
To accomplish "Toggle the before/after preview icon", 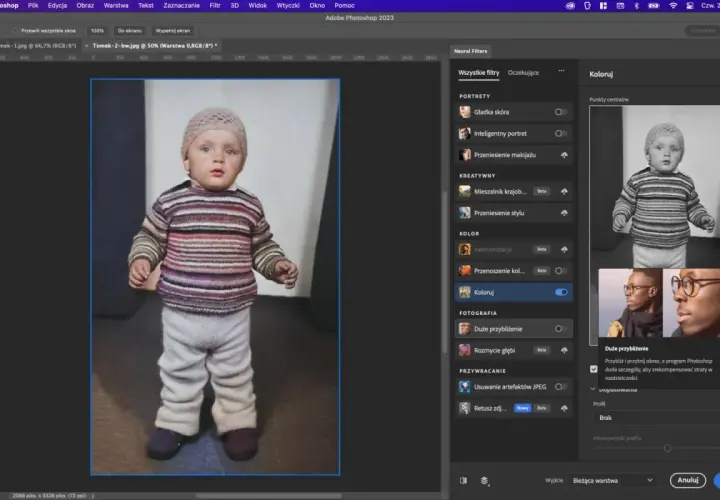I will tap(463, 480).
